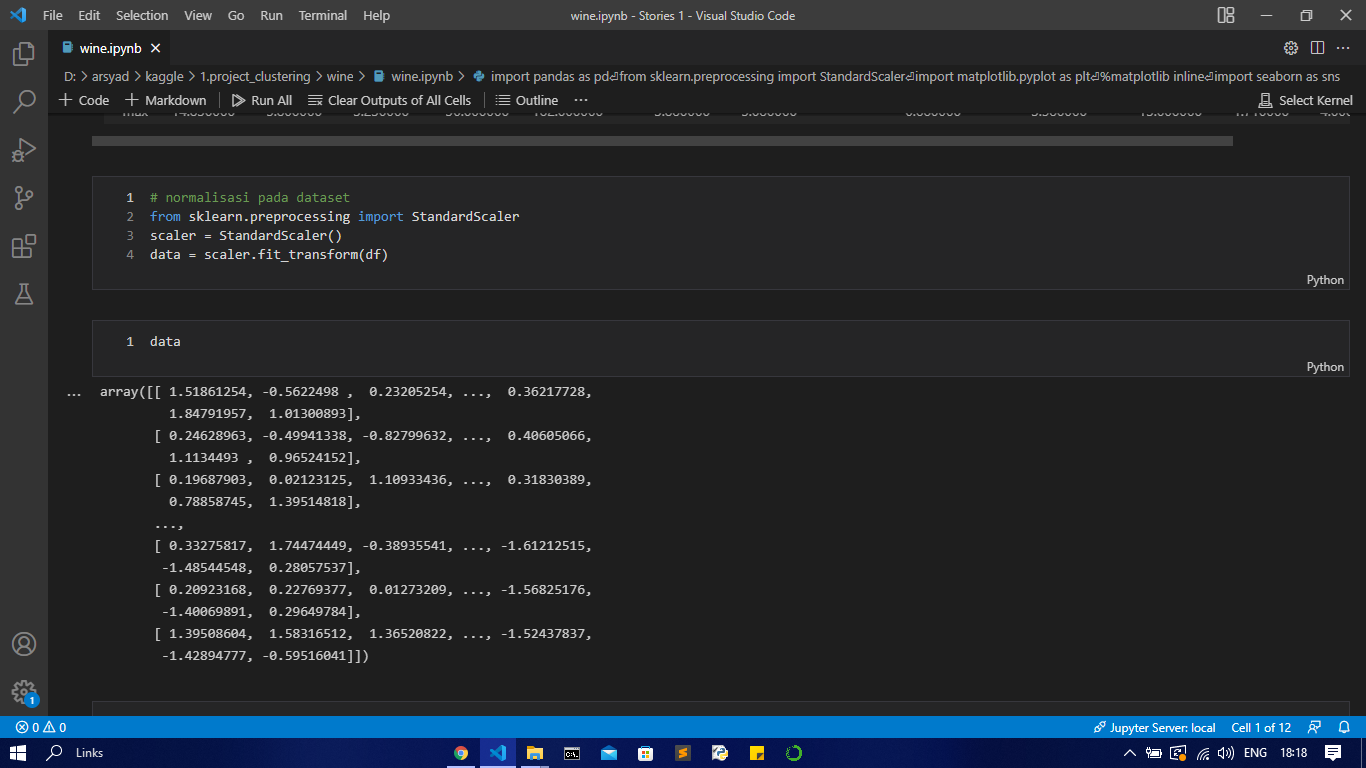This screenshot has height=768, width=1366.
Task: Open notebook settings gear in editor toolbar
Action: [1291, 48]
